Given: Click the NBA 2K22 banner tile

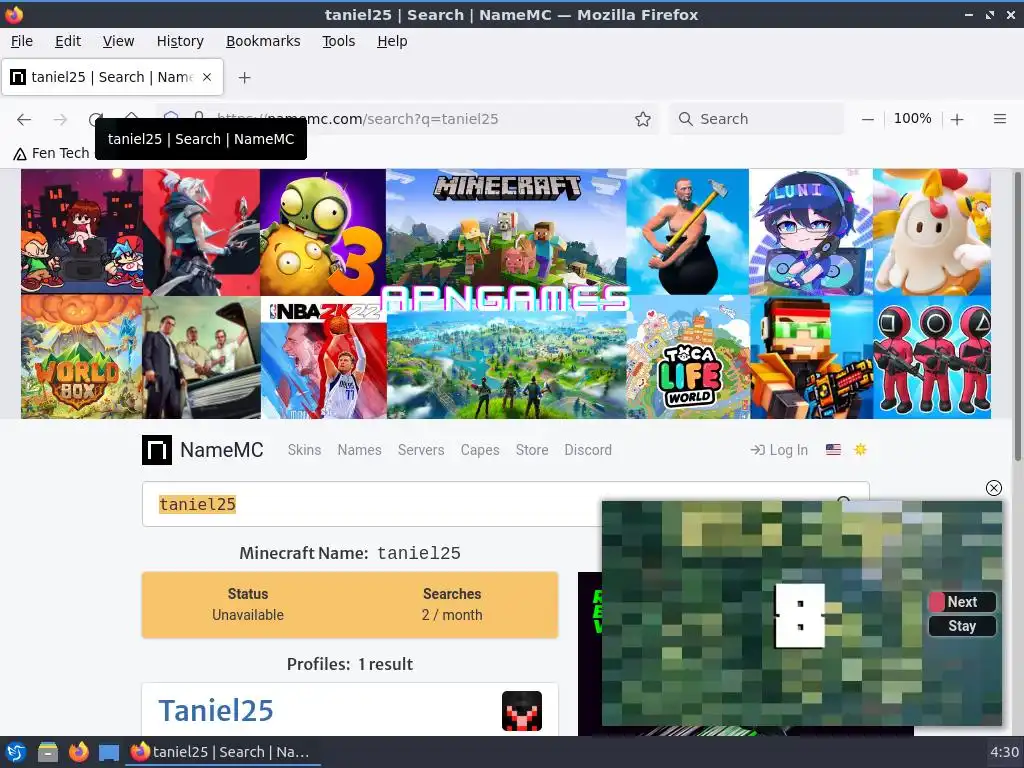Looking at the screenshot, I should (x=324, y=358).
